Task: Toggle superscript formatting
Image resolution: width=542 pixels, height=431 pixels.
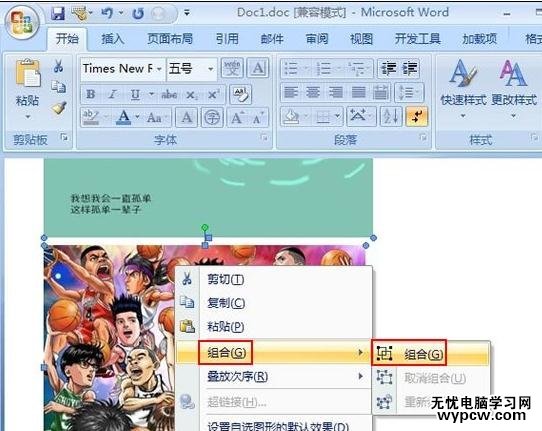Action: [x=213, y=94]
